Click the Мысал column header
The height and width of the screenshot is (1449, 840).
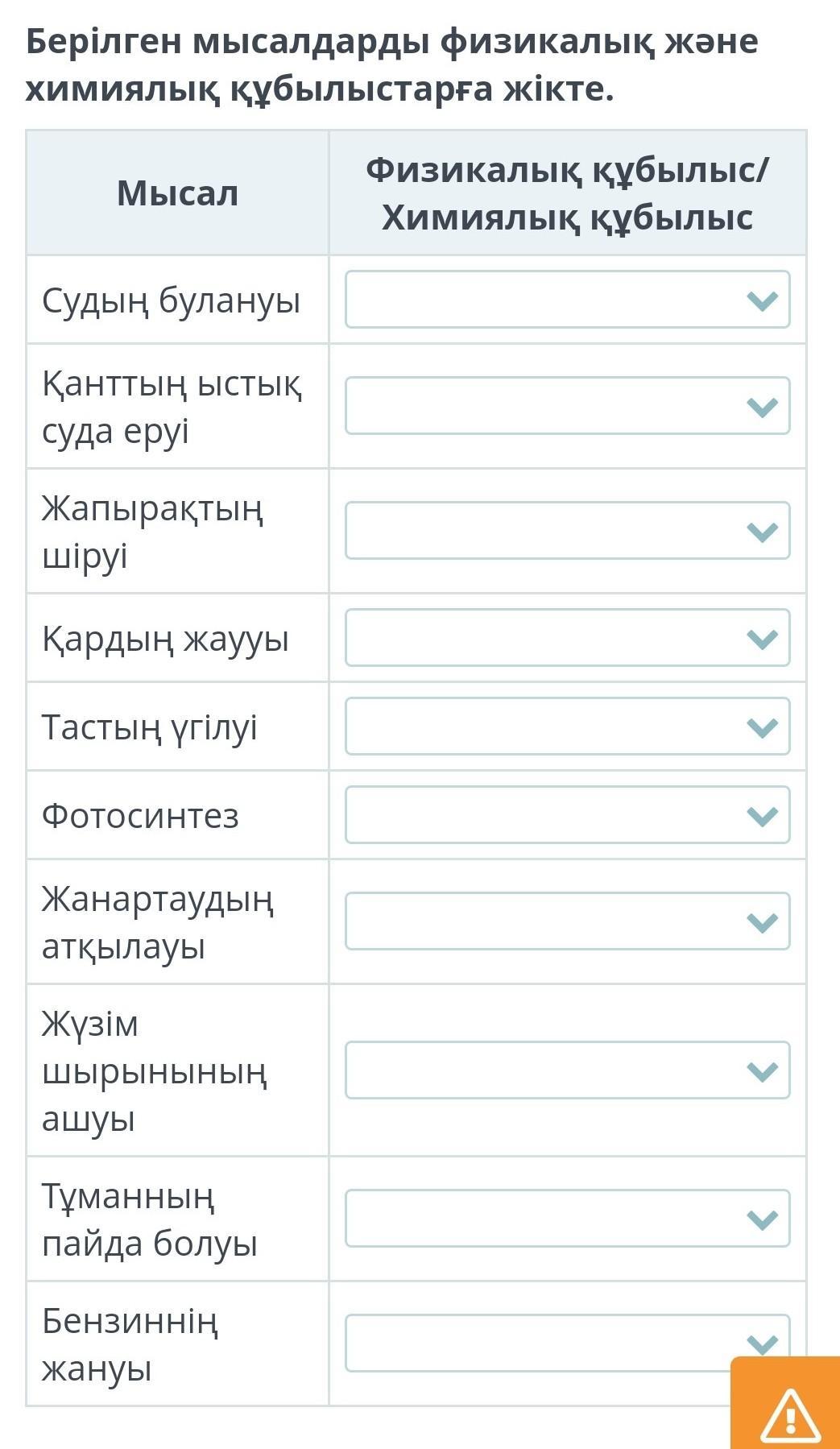[x=178, y=193]
